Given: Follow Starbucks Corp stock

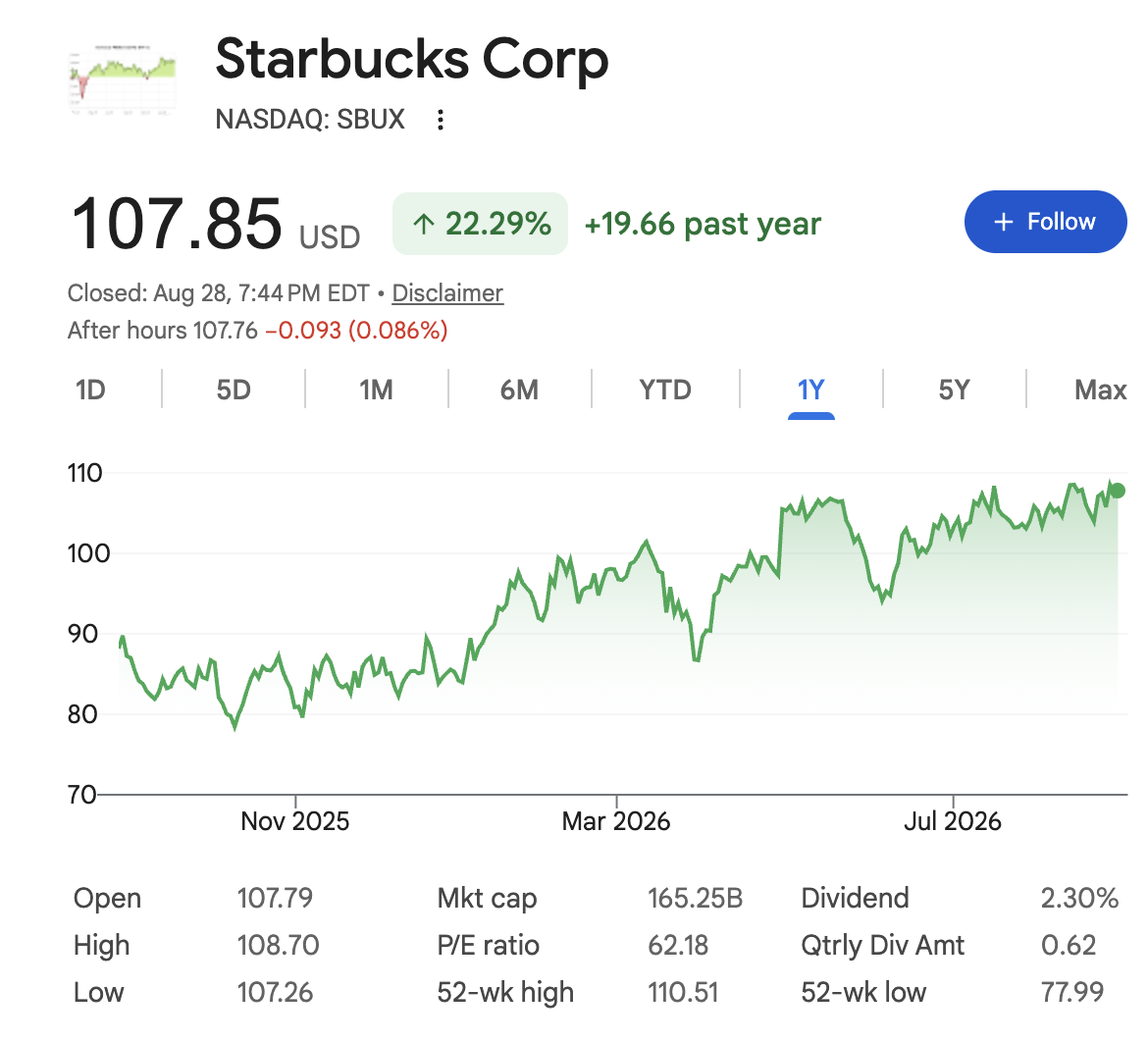Looking at the screenshot, I should click(x=1045, y=222).
